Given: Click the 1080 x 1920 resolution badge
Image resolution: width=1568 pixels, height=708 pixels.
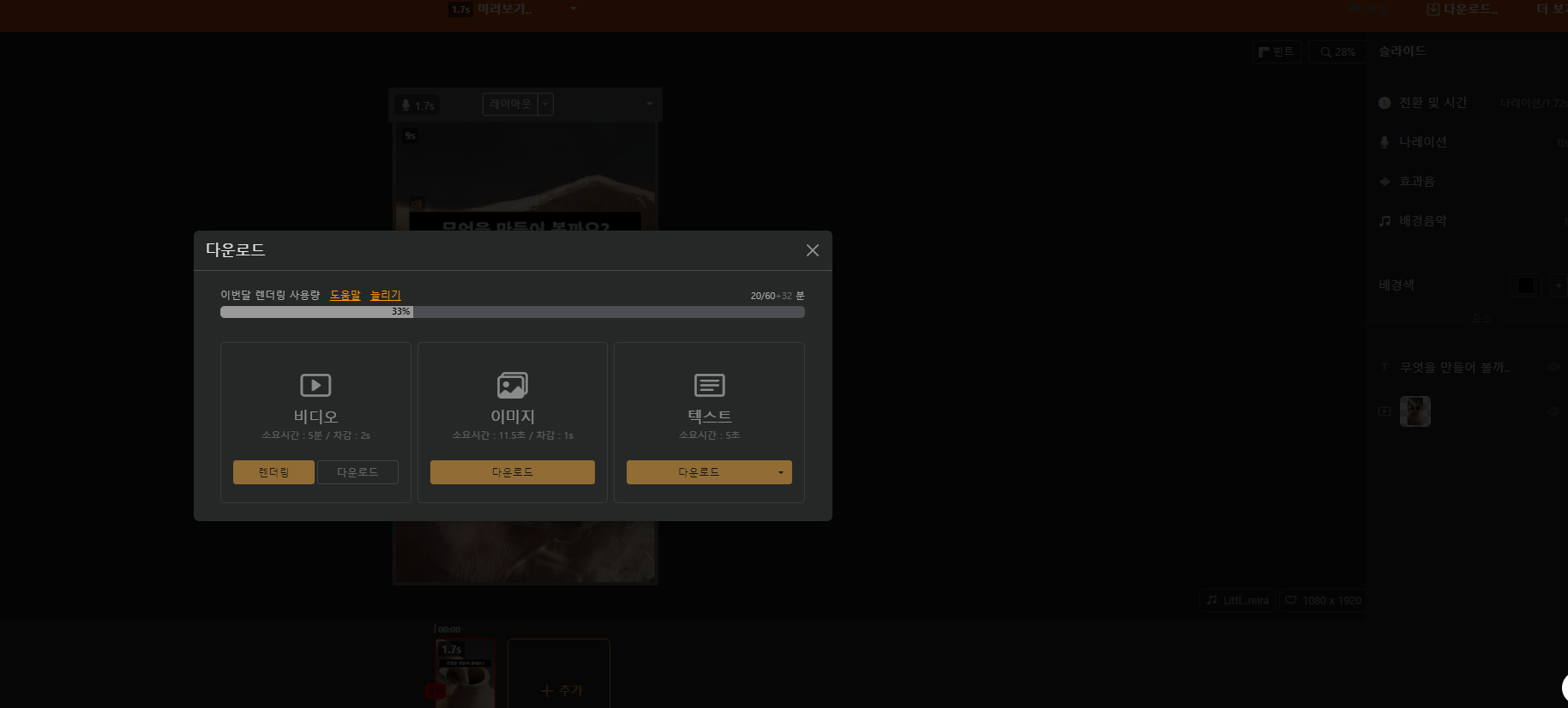Looking at the screenshot, I should (1324, 601).
